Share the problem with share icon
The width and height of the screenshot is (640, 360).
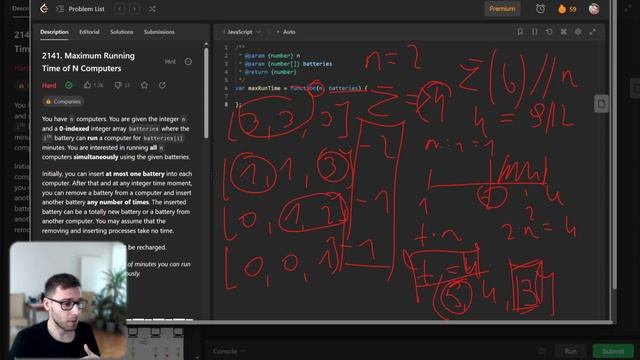[x=162, y=85]
